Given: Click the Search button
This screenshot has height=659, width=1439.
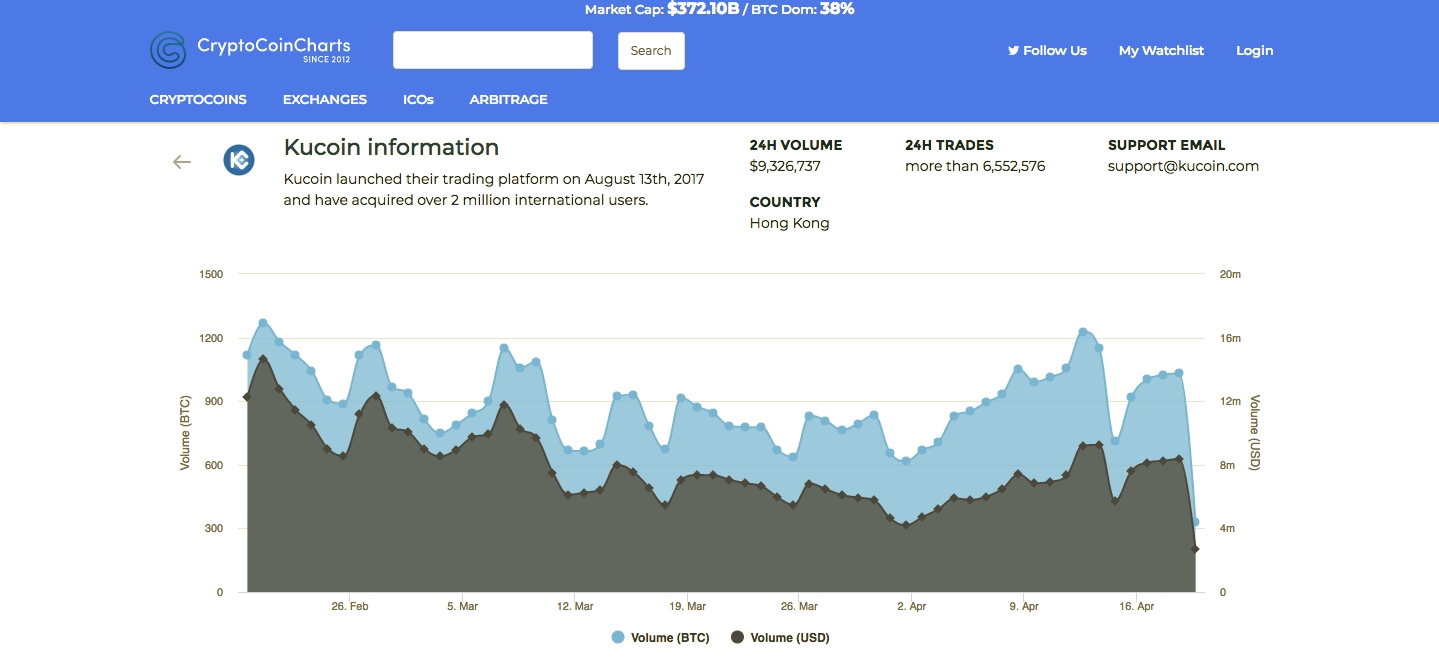Looking at the screenshot, I should (651, 51).
